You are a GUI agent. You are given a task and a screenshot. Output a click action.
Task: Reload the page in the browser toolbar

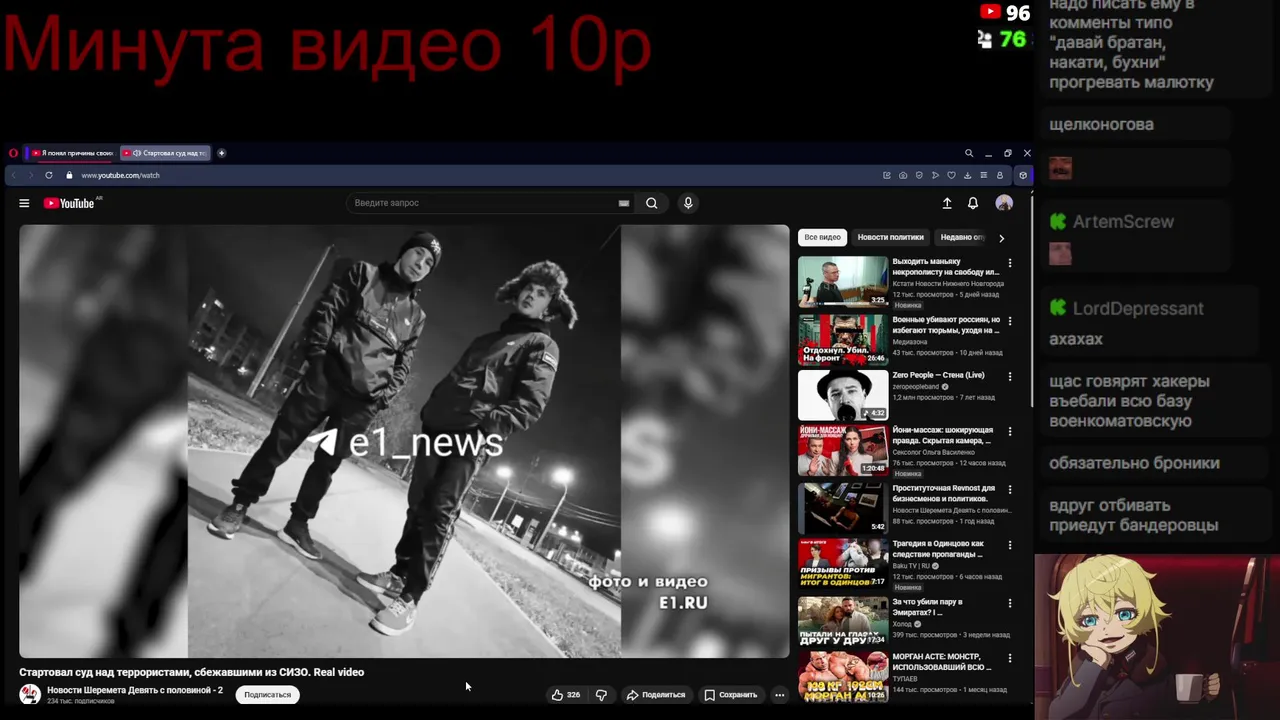48,175
